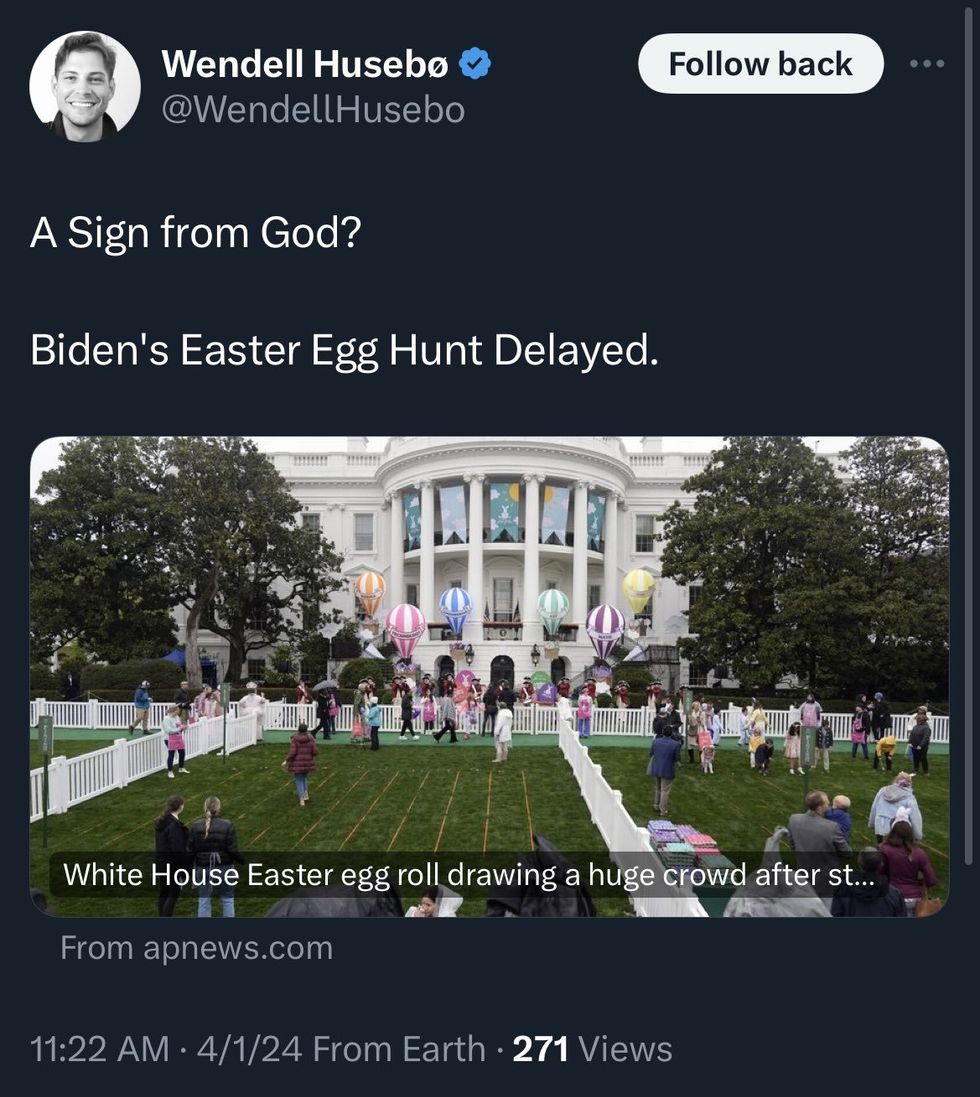Click the blue verified badge
The image size is (980, 1097).
point(474,64)
